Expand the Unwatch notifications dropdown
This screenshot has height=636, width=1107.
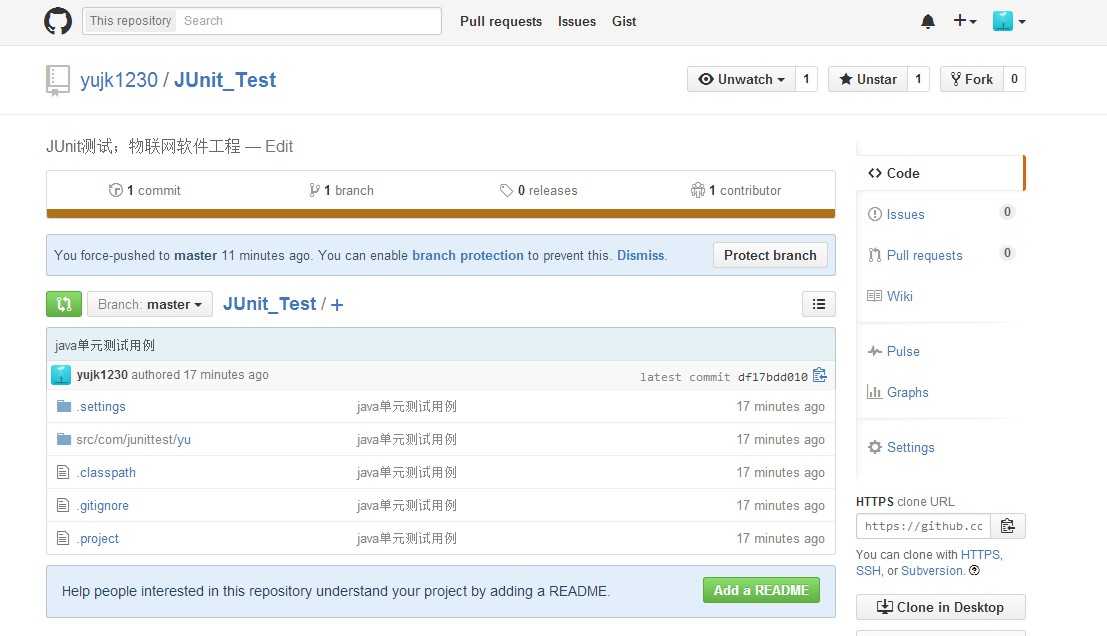point(741,79)
